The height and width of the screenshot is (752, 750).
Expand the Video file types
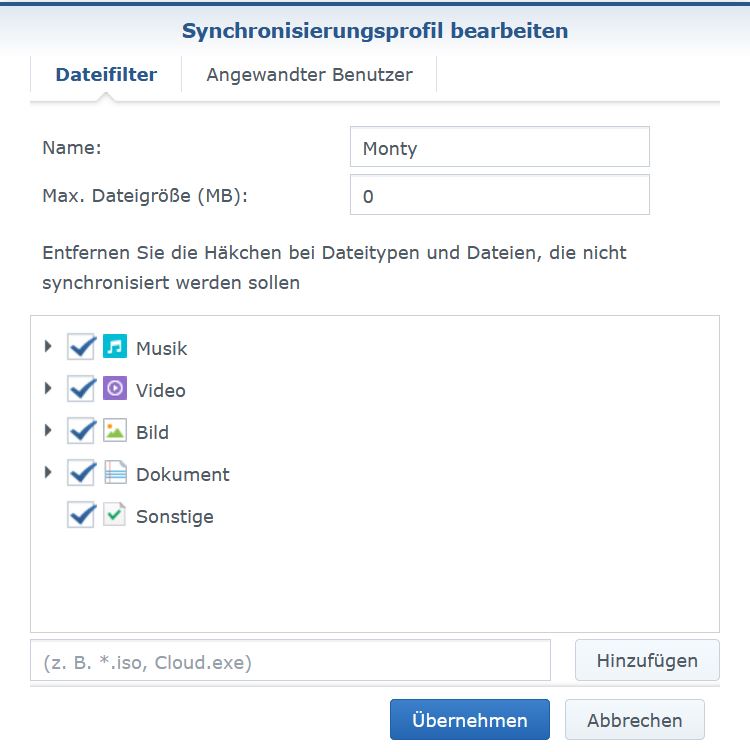(48, 389)
